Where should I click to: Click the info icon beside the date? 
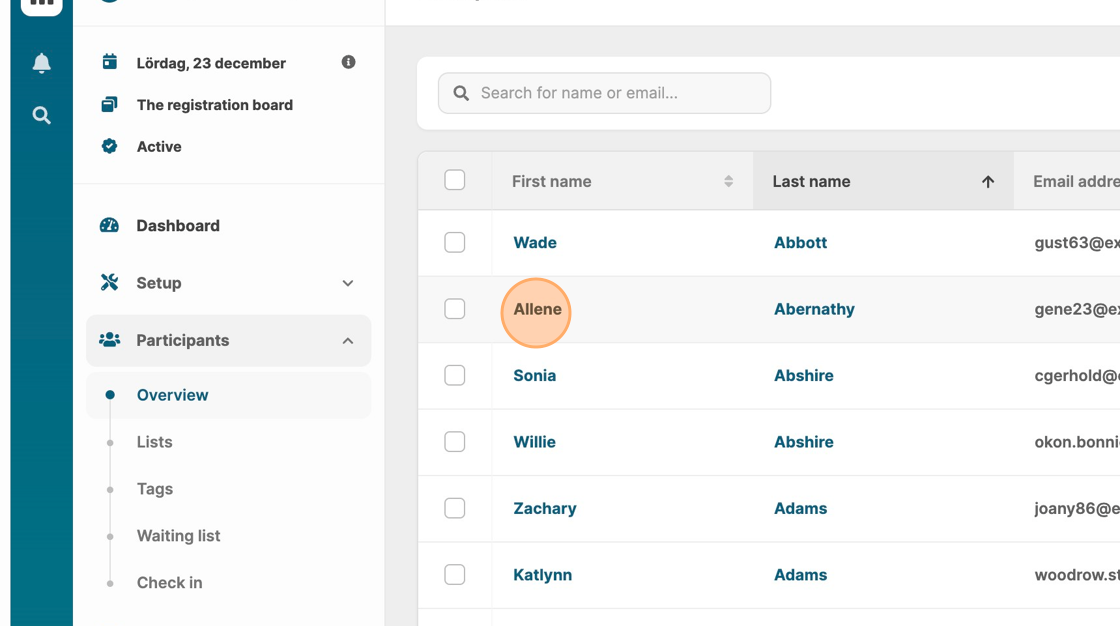[348, 62]
